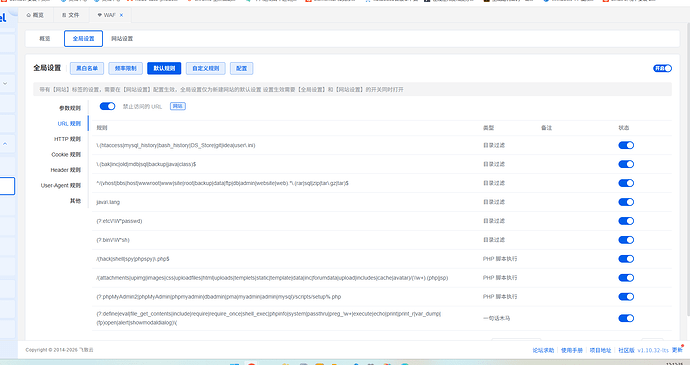Click the hack|shell|spy|phpspy rule text
This screenshot has width=690, height=365.
(132, 259)
